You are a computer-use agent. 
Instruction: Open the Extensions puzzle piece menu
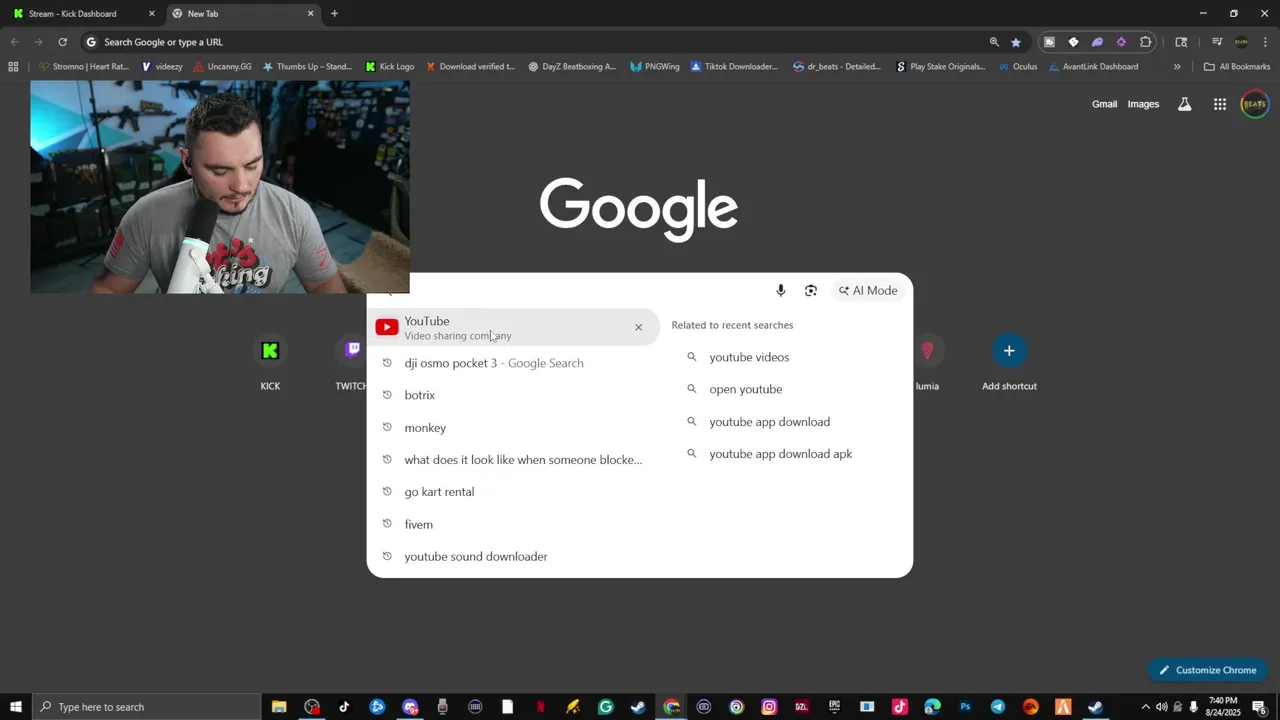point(1146,42)
